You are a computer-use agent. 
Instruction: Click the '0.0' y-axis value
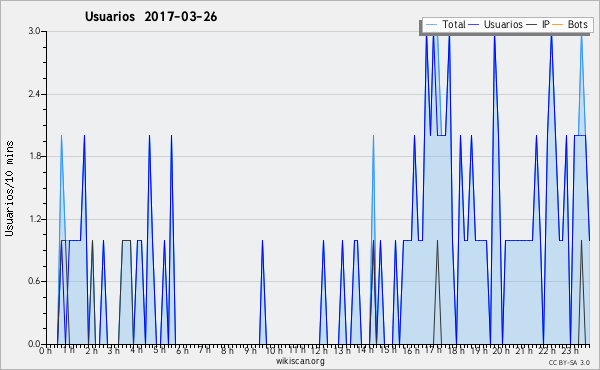pos(34,344)
